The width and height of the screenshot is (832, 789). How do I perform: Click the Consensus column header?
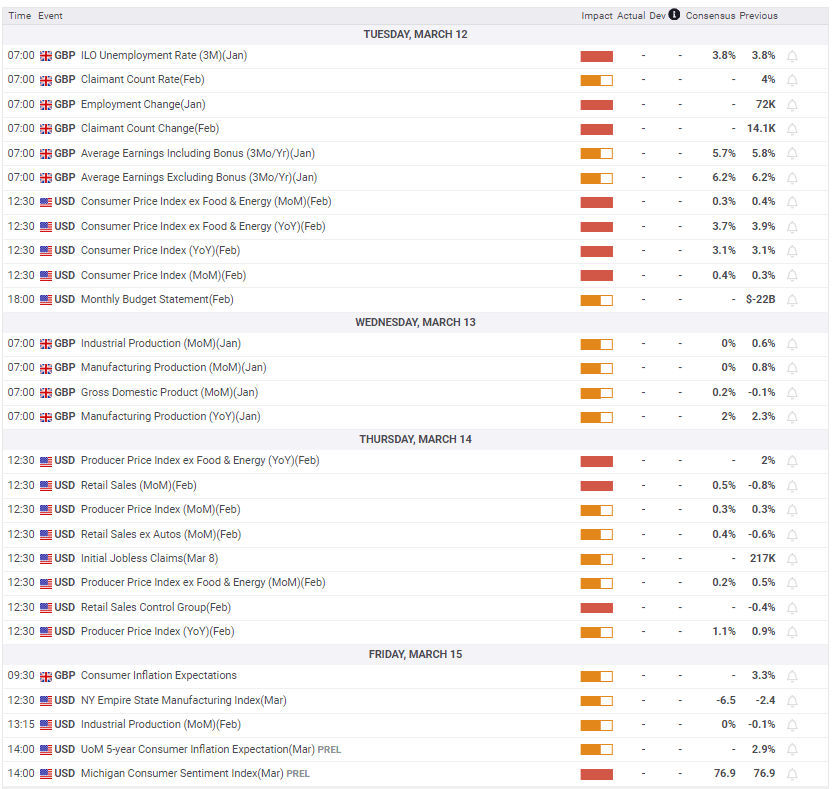click(710, 16)
